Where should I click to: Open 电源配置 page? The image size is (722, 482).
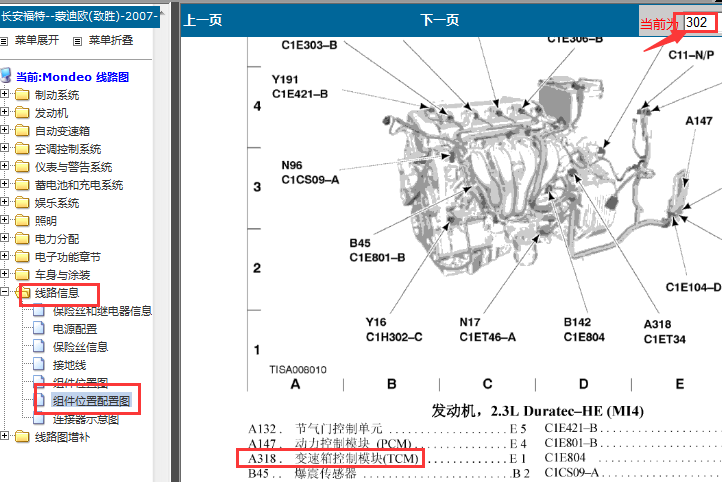(75, 329)
